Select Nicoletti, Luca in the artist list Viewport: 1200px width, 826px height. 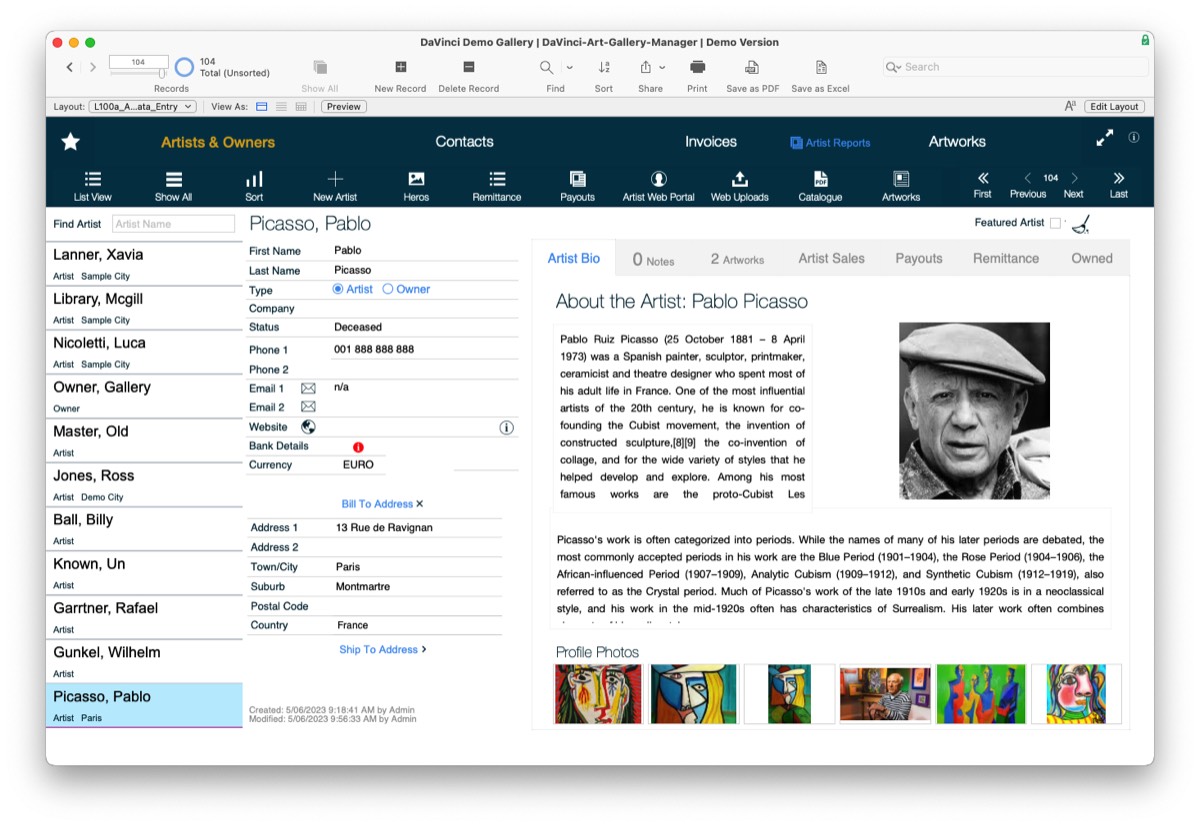(144, 352)
